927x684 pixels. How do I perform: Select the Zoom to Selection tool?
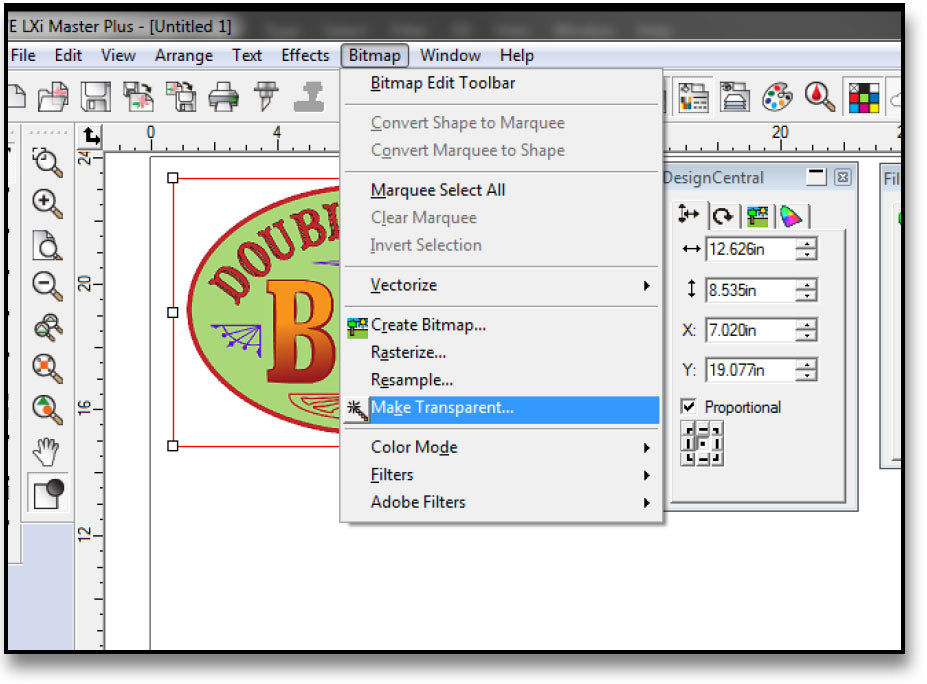pos(47,368)
